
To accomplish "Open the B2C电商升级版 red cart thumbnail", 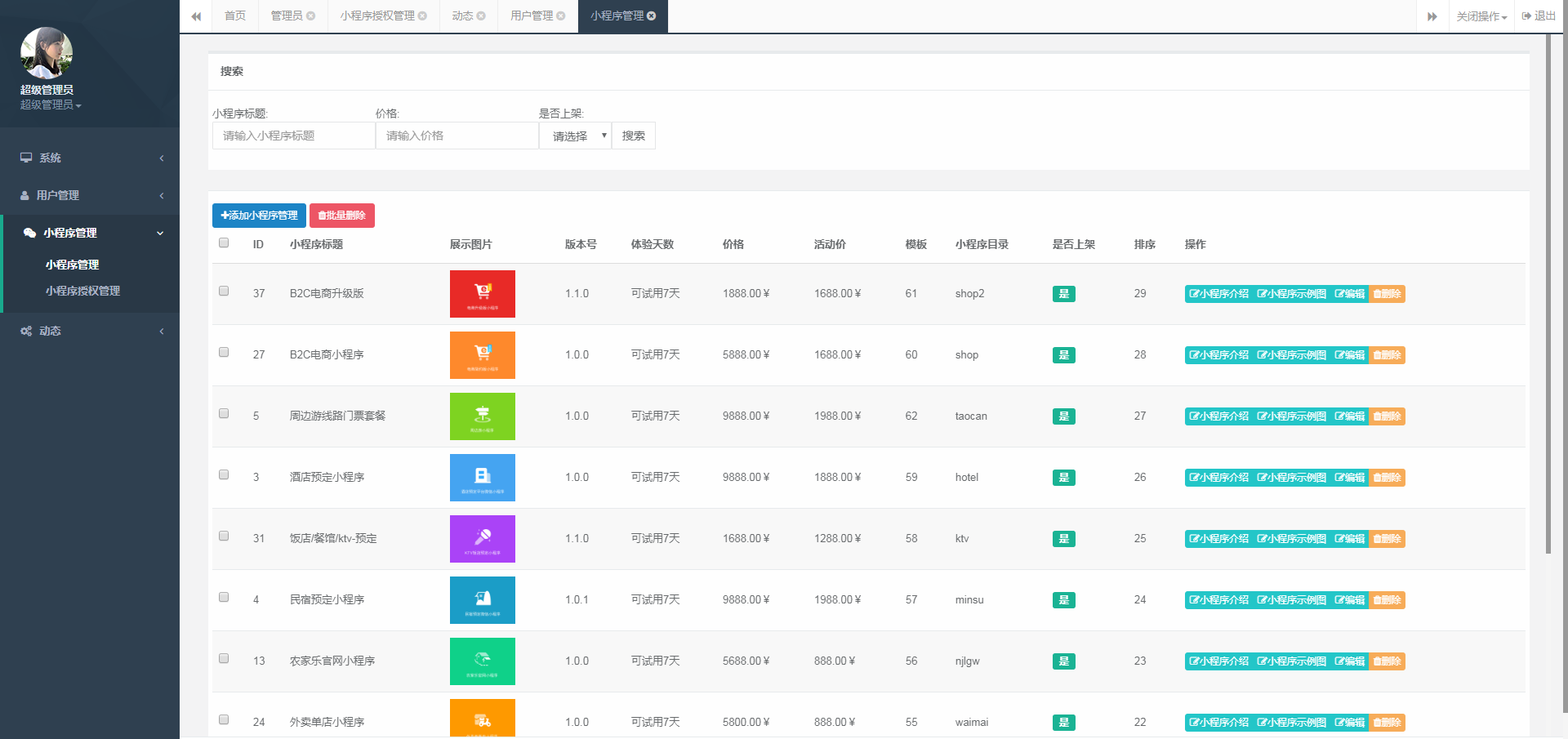I will click(482, 293).
